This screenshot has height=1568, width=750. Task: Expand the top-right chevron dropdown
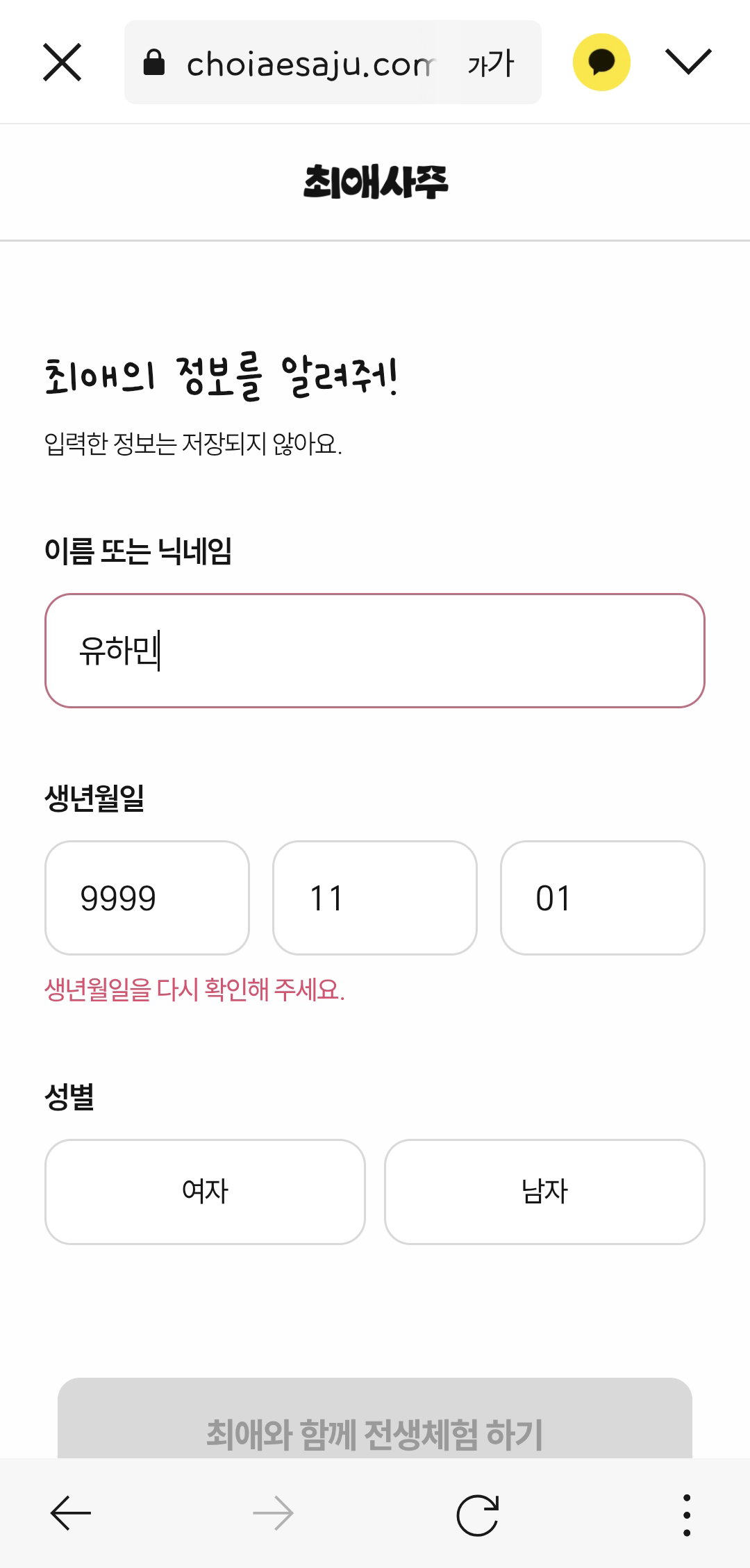688,62
